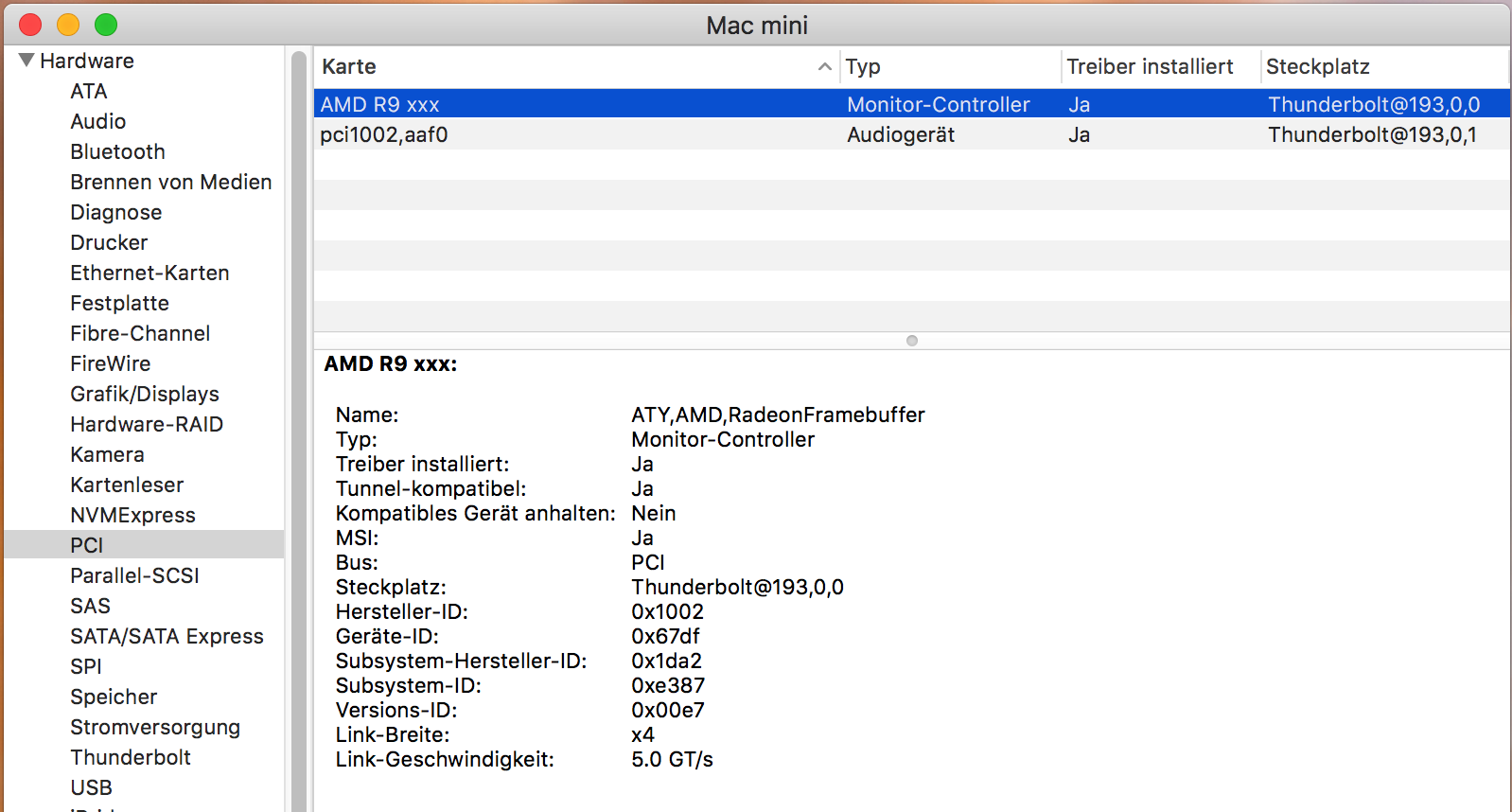Select ATA in the Hardware sidebar

click(x=89, y=91)
